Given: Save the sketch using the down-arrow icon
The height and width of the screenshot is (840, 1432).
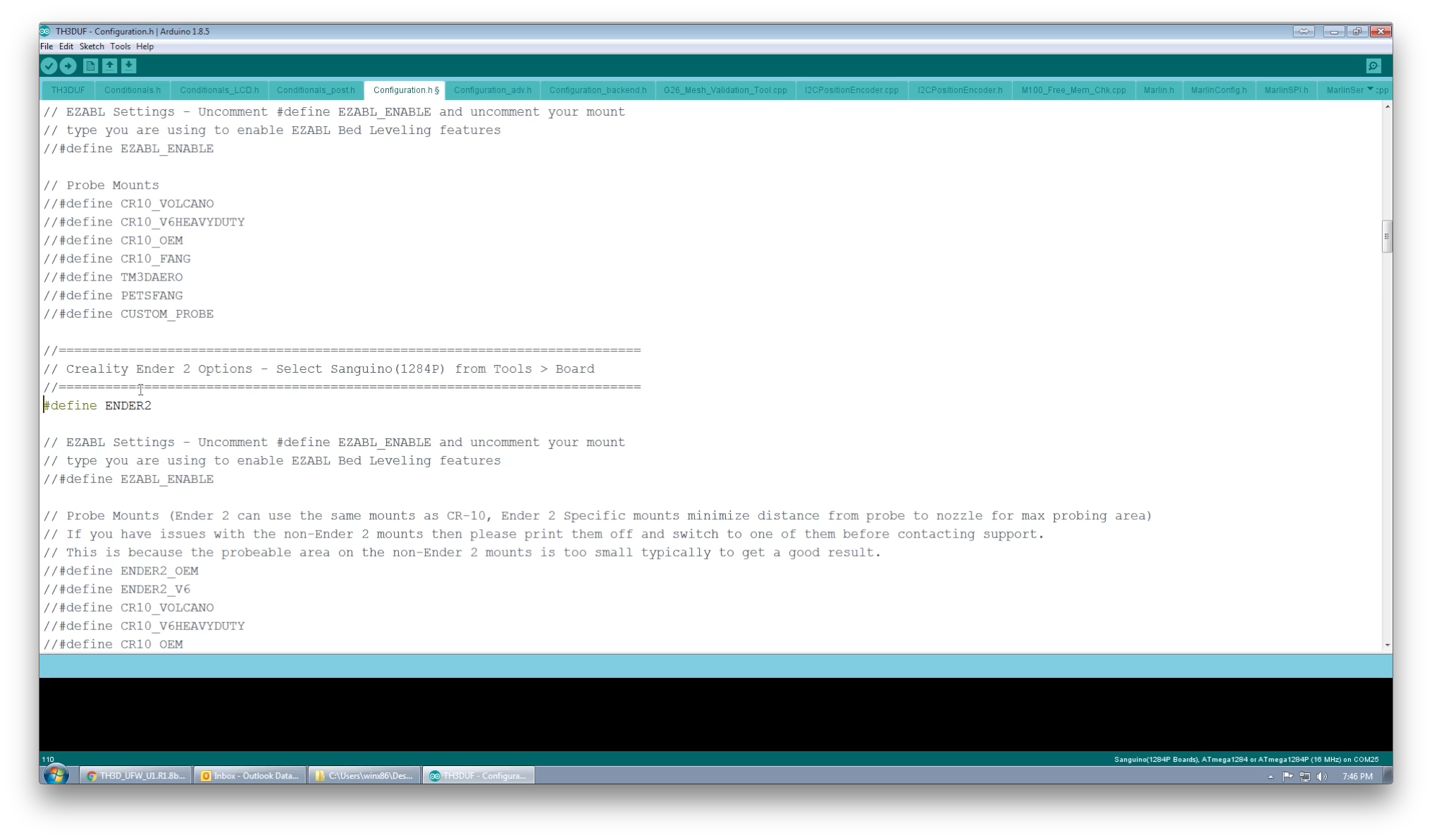Looking at the screenshot, I should [130, 66].
